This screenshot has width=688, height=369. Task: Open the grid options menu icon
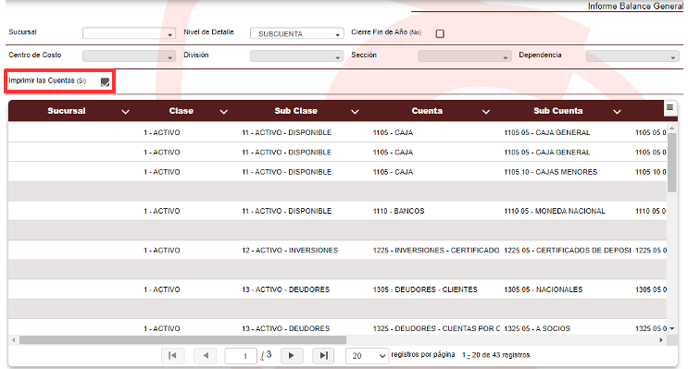670,107
